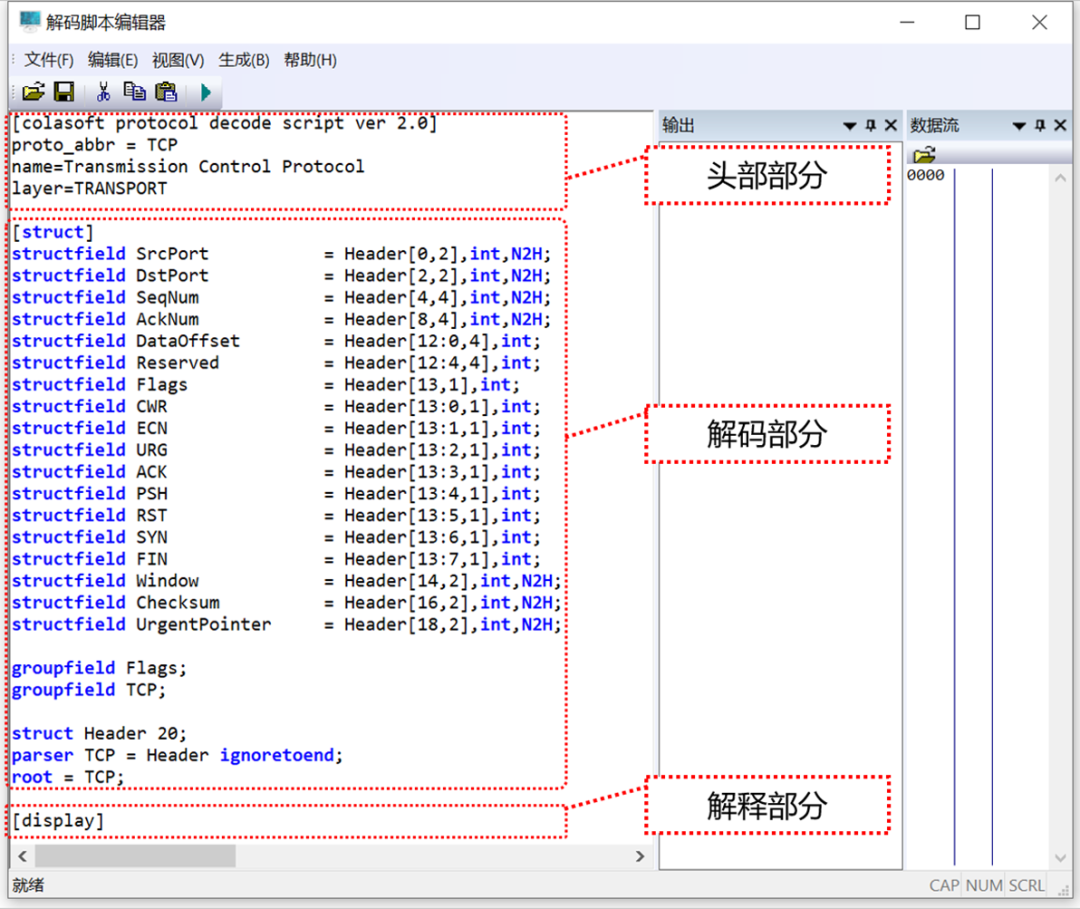Screen dimensions: 1080x909
Task: Click the Cut scissors icon
Action: click(102, 92)
